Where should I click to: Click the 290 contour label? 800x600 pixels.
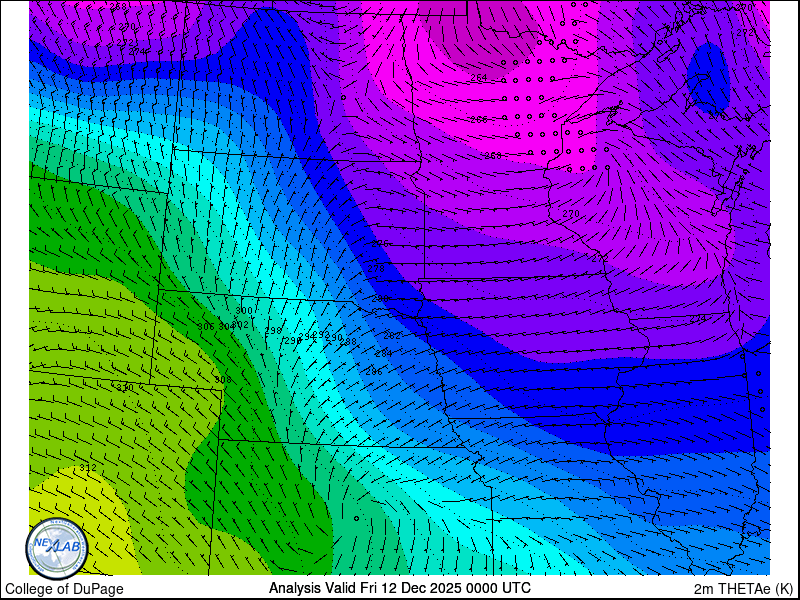pyautogui.click(x=334, y=337)
